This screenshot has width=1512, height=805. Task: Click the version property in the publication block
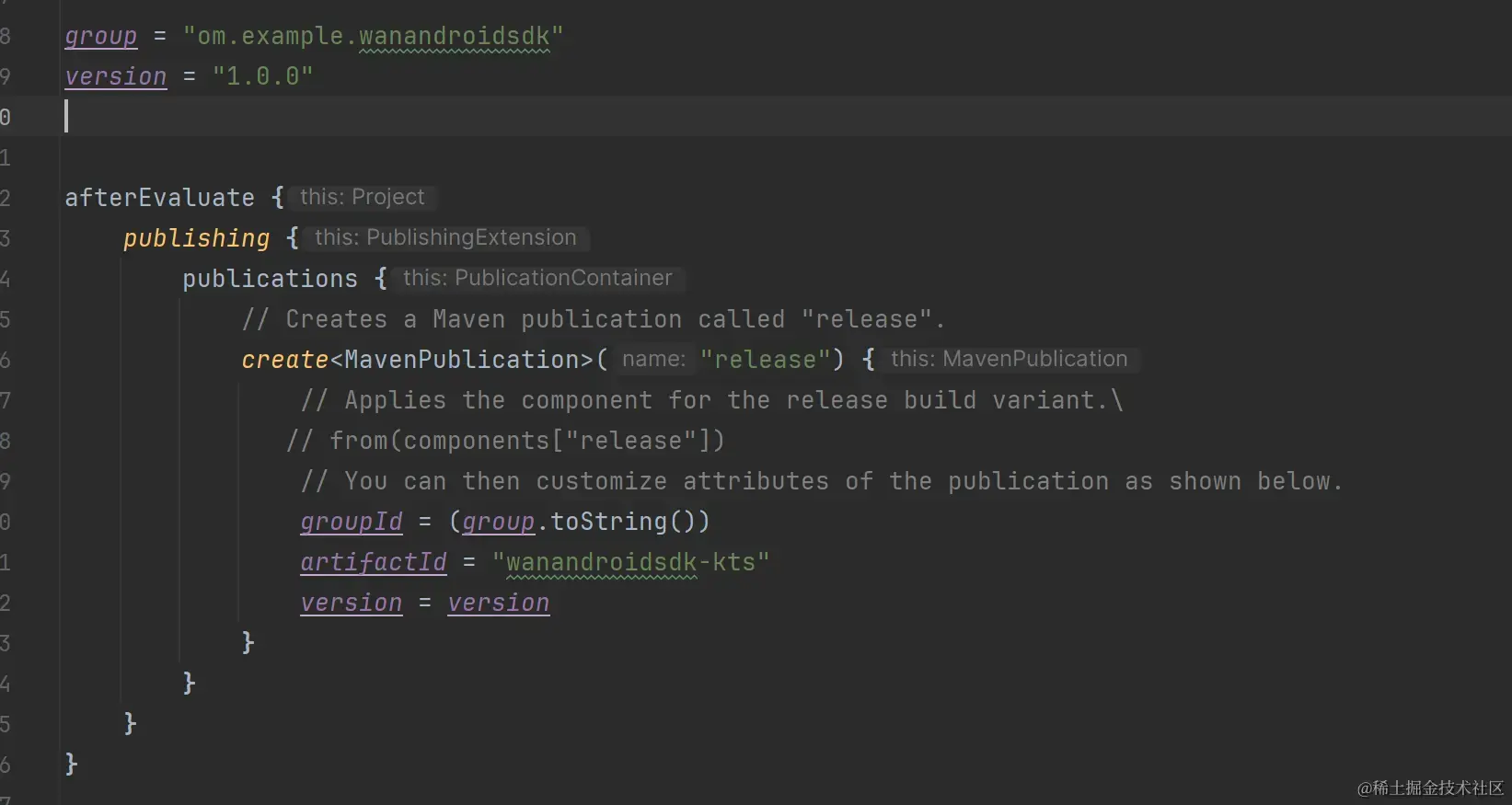351,603
